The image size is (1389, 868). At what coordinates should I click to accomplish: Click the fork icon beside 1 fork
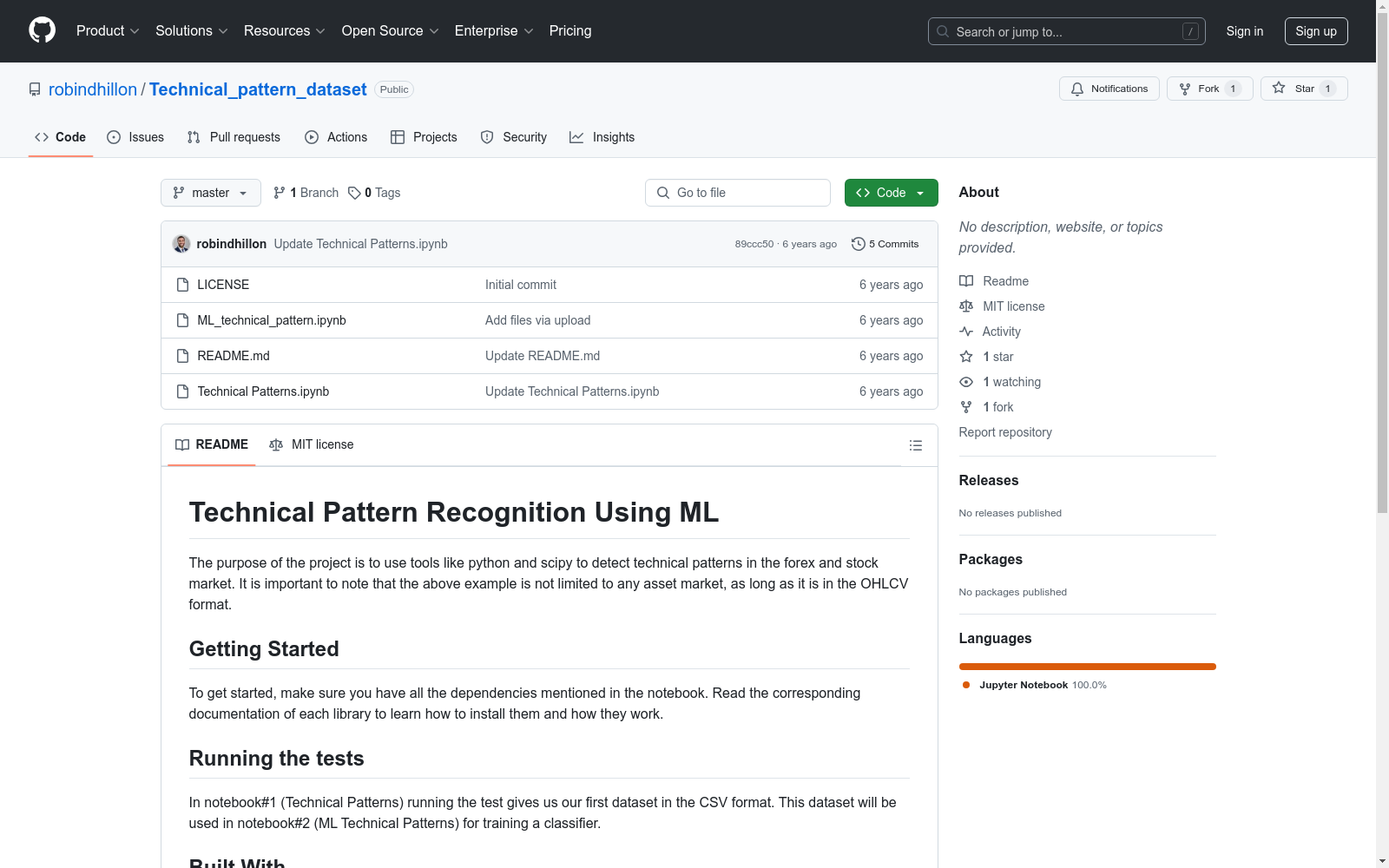click(x=966, y=407)
